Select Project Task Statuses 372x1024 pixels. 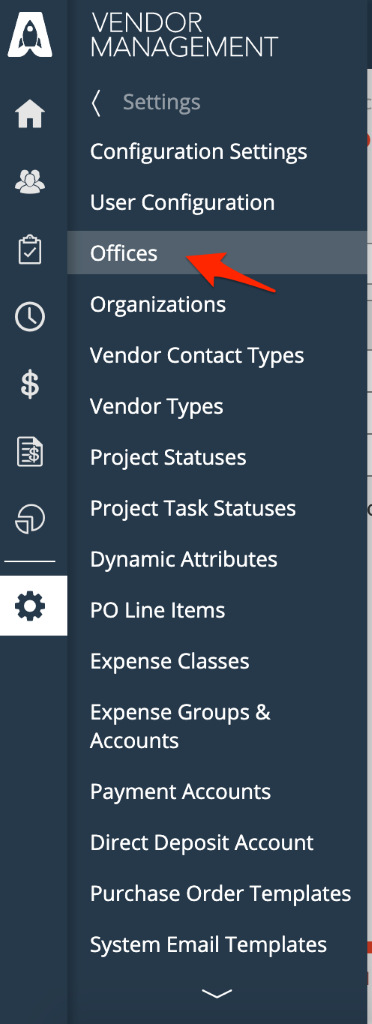pyautogui.click(x=193, y=509)
